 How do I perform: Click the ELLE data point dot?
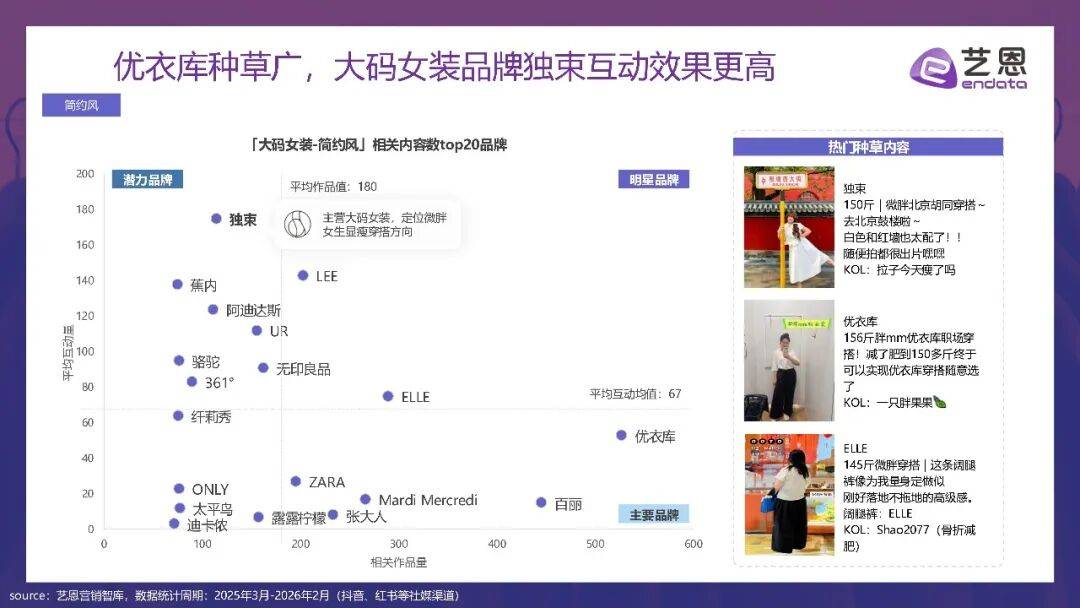tap(388, 396)
